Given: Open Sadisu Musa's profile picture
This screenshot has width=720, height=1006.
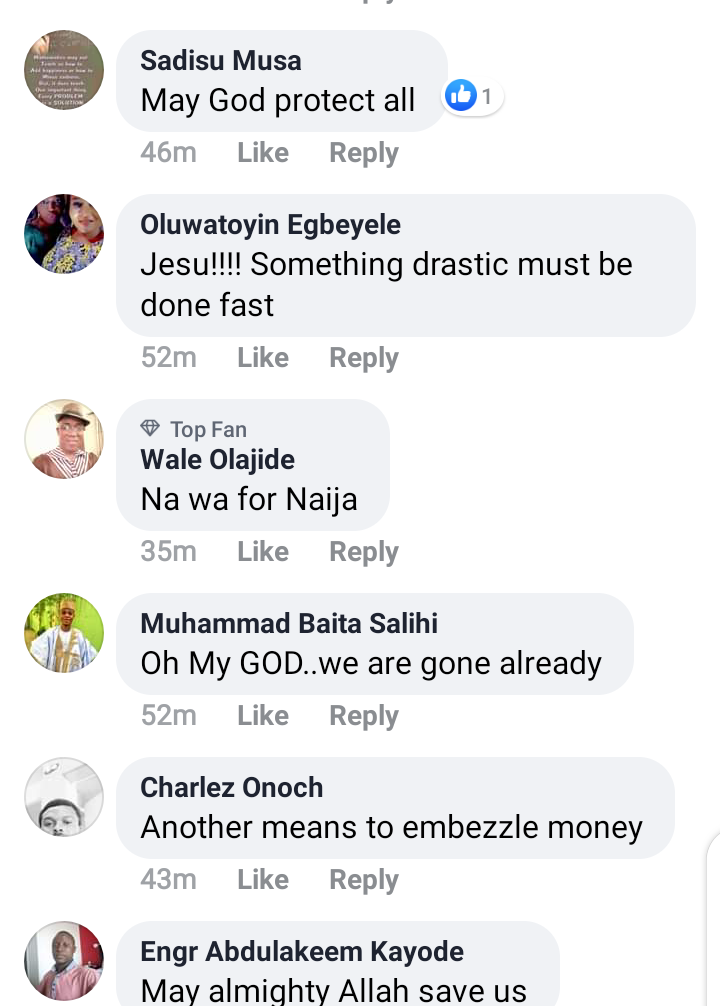Looking at the screenshot, I should [x=64, y=70].
